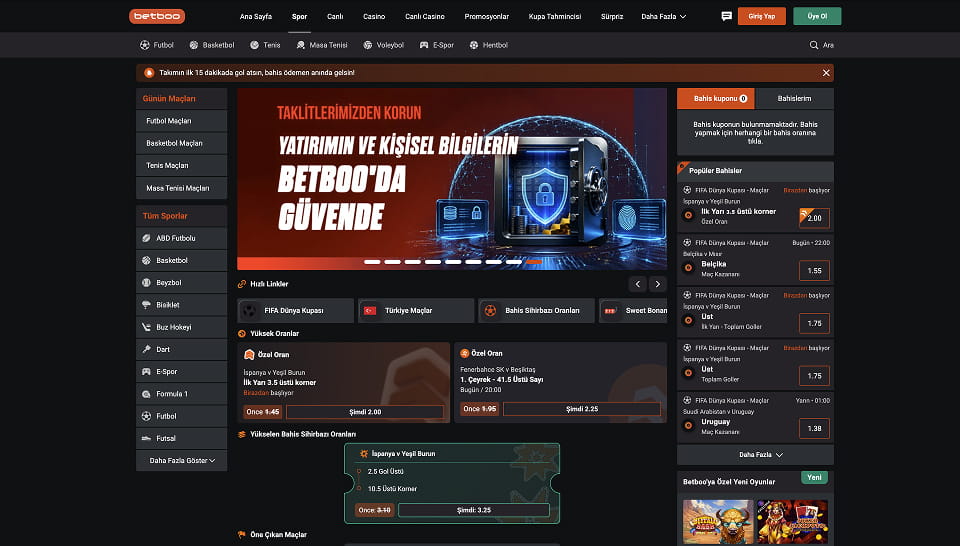Switch to the Bahislerim tab
Viewport: 960px width, 546px height.
(794, 99)
